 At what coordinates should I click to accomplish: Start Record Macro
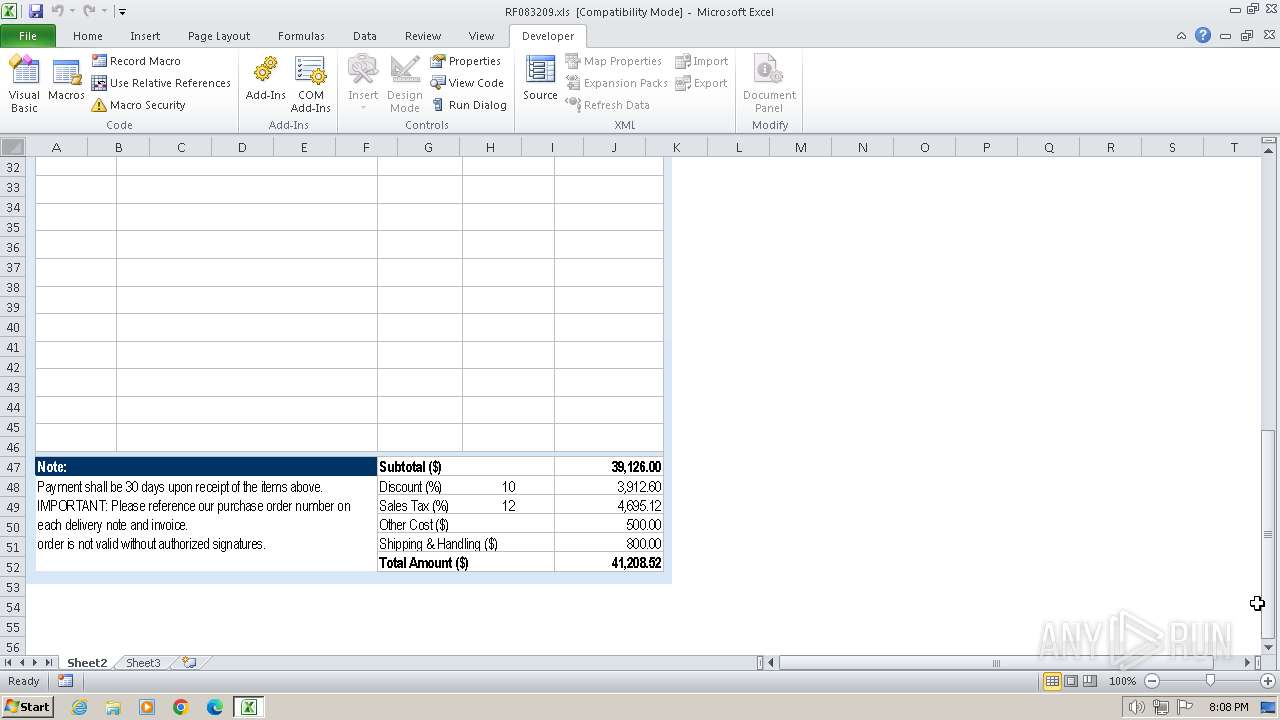136,61
